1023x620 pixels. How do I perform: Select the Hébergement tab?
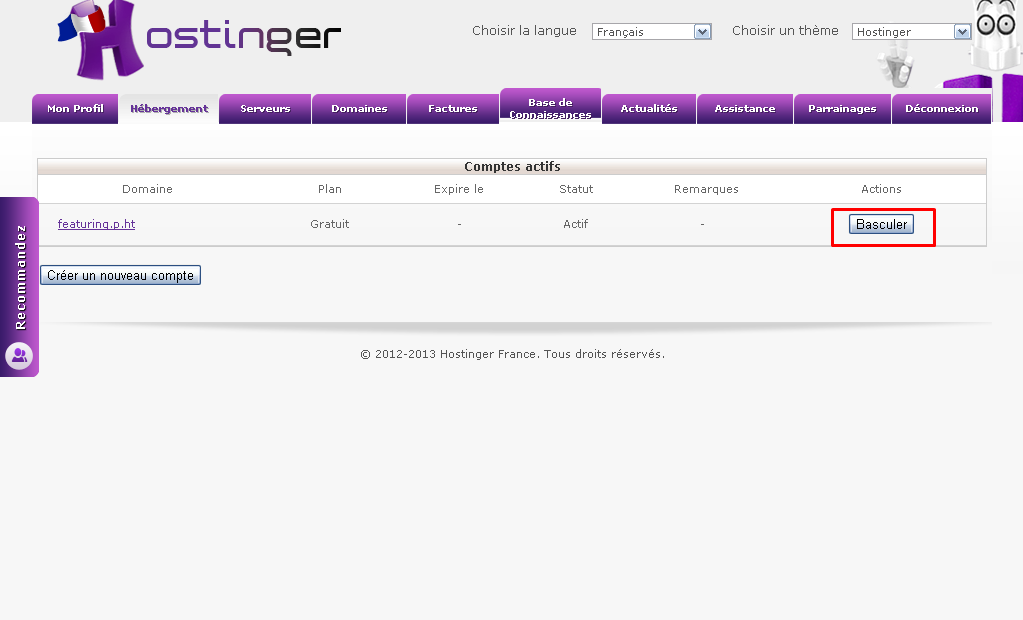[169, 109]
